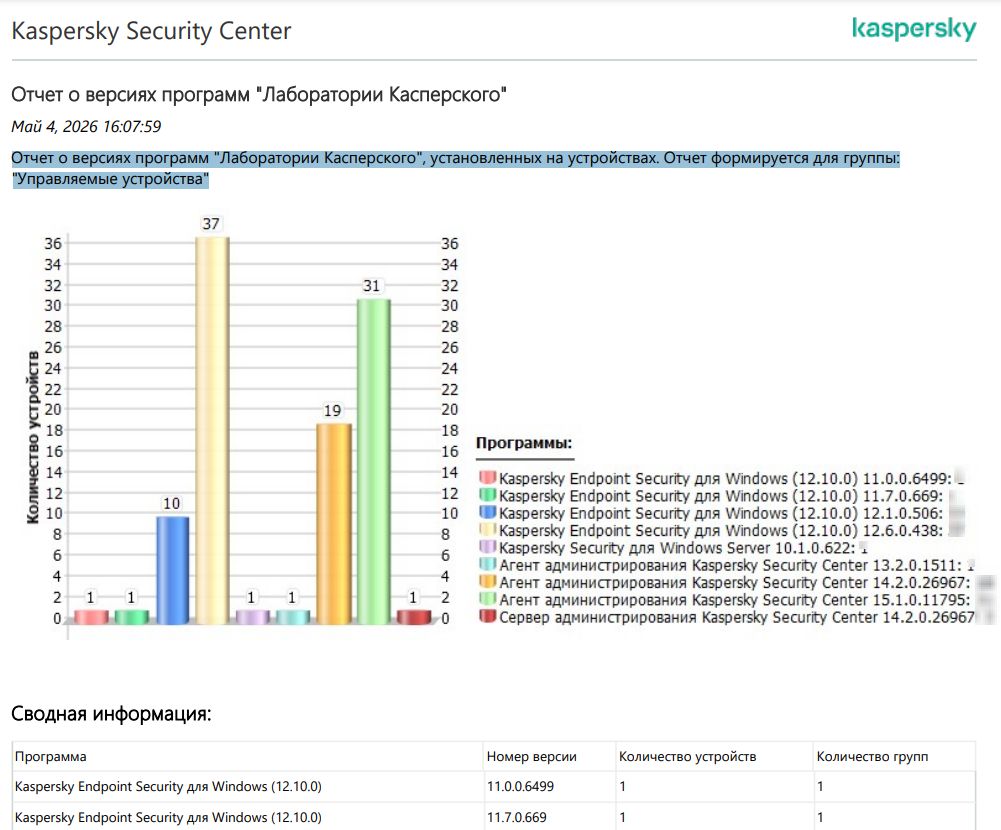1001x830 pixels.
Task: Click the program name in the 11.7.0.669 row
Action: coord(168,817)
